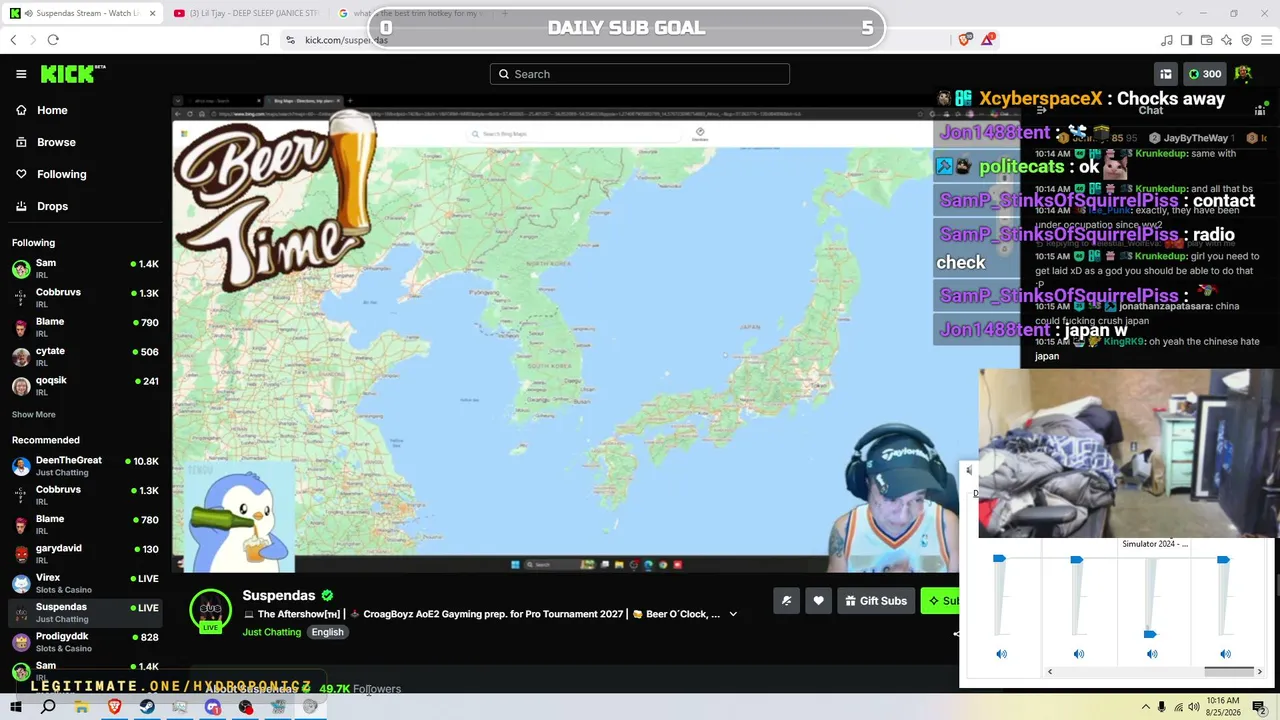The height and width of the screenshot is (720, 1280).
Task: Toggle the Kick sidebar hamburger menu
Action: [21, 74]
